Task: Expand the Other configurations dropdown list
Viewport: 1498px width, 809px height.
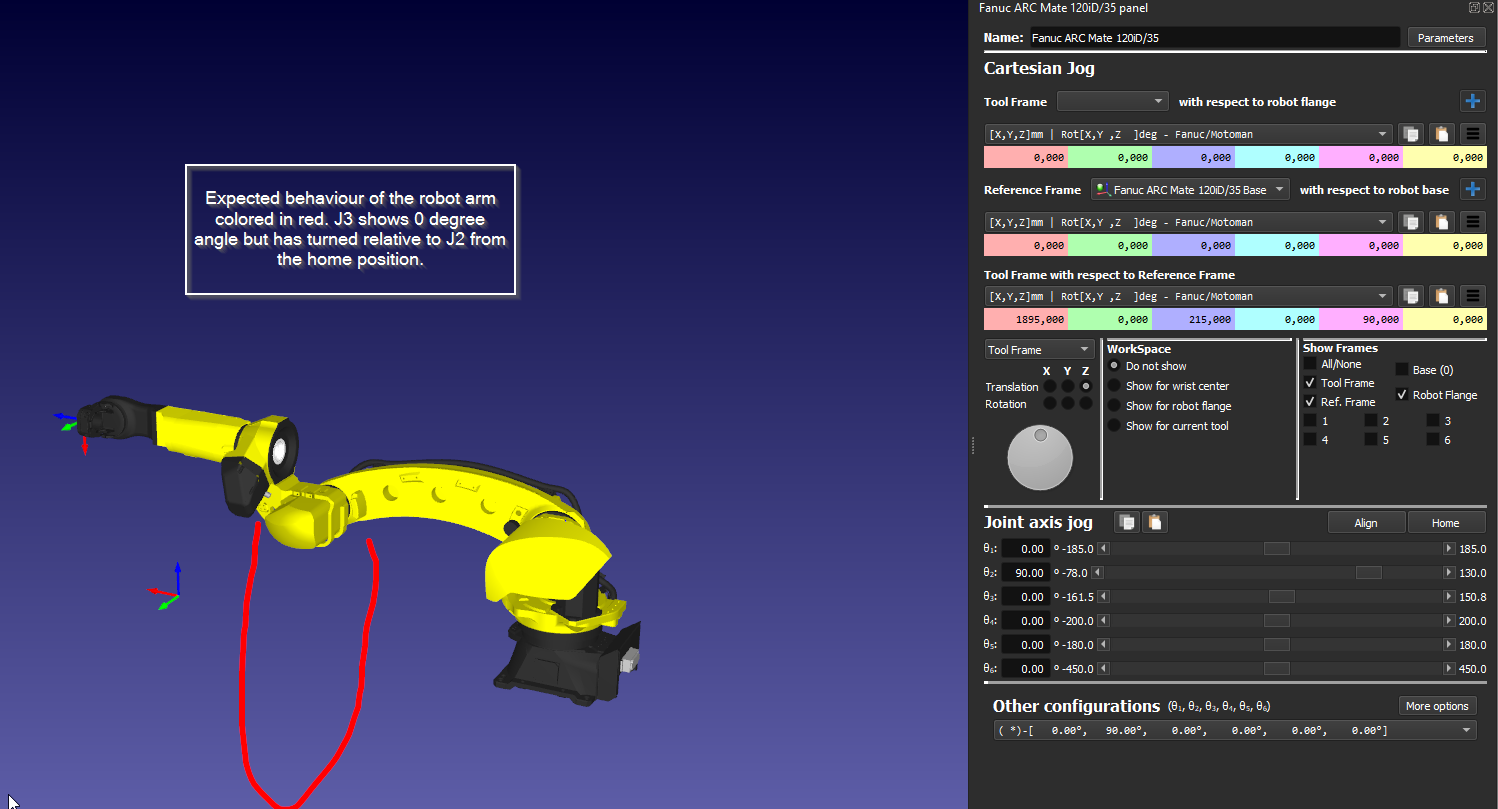Action: pos(1467,731)
